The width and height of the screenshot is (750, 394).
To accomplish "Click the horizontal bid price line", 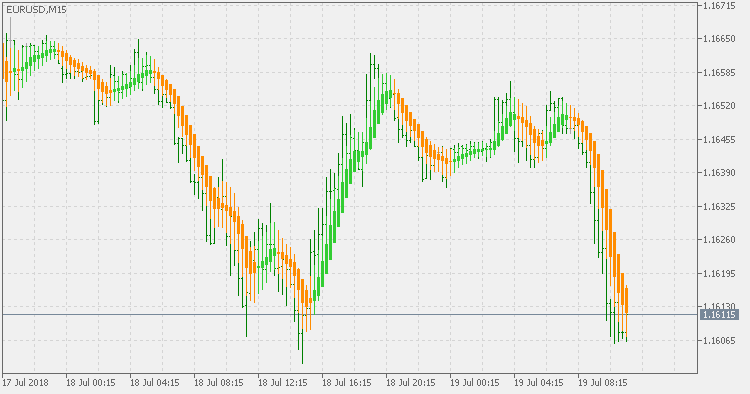I will [x=350, y=315].
